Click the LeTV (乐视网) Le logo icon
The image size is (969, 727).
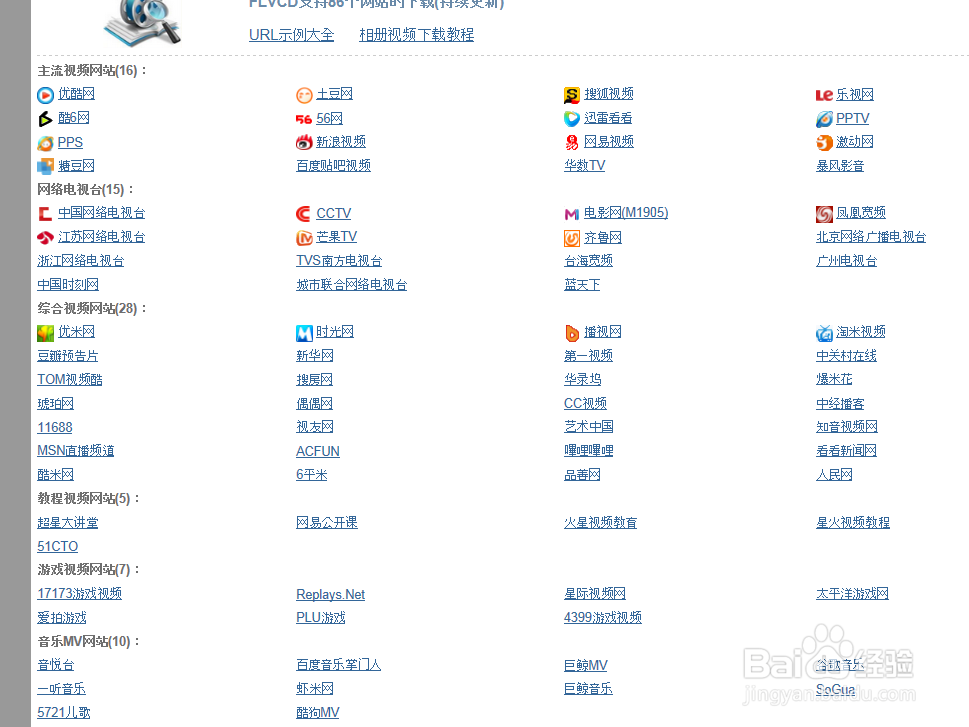pyautogui.click(x=824, y=95)
